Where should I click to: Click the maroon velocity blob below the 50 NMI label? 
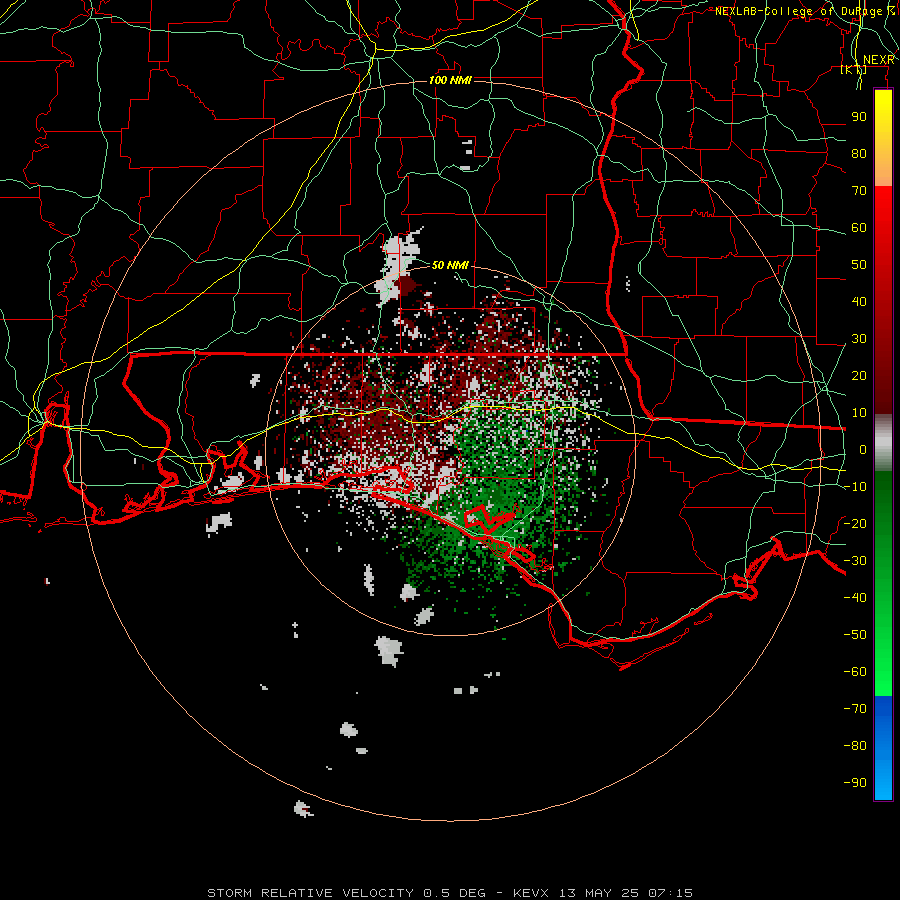pyautogui.click(x=406, y=286)
